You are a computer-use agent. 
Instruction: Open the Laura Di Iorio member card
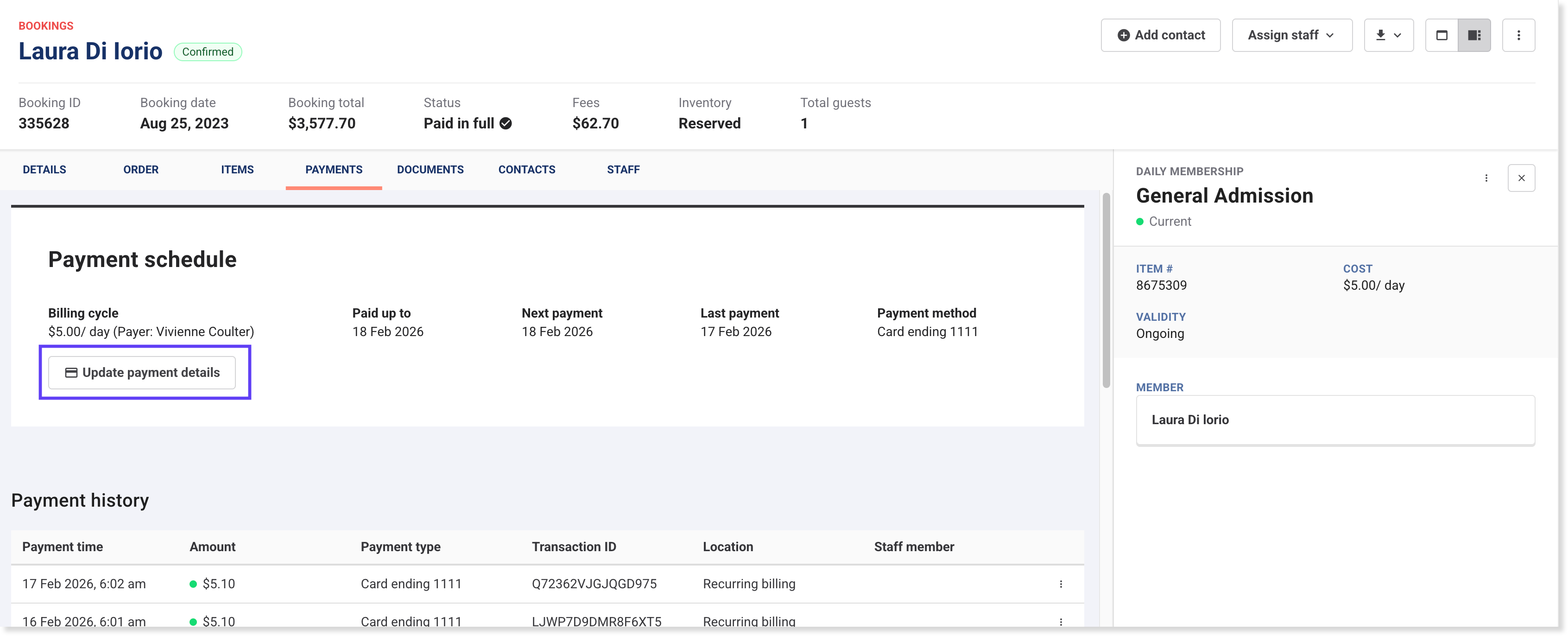[1335, 420]
